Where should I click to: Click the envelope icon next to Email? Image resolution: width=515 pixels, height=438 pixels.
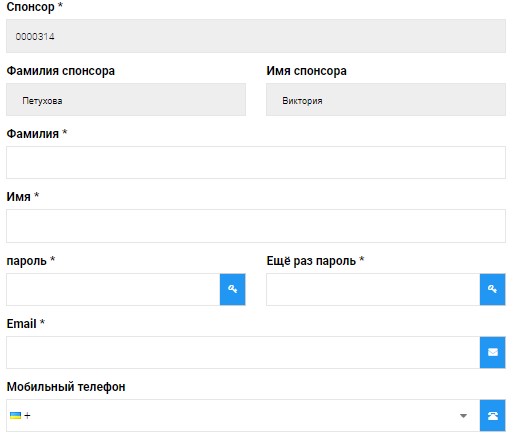(492, 352)
